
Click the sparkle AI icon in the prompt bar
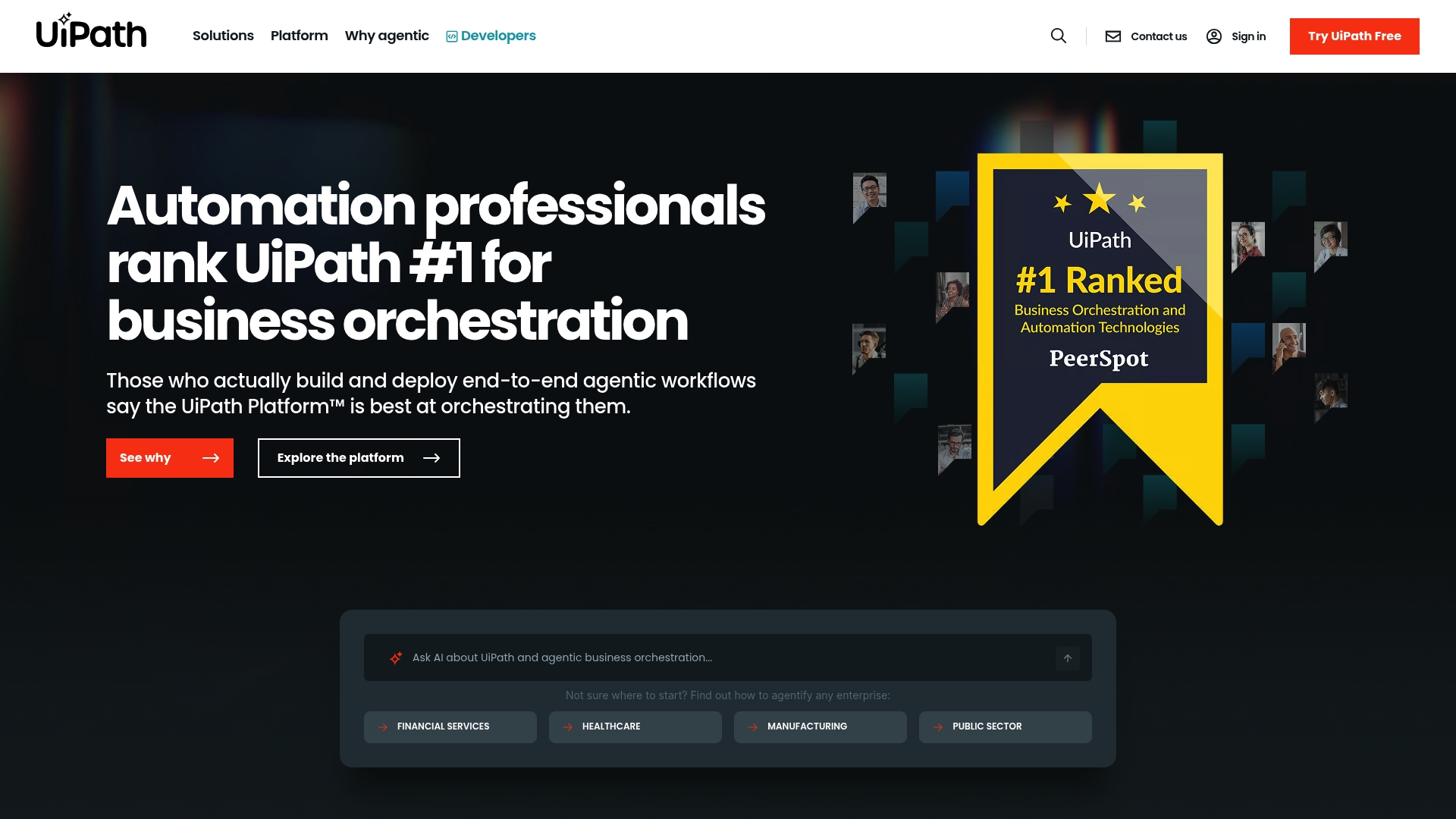pyautogui.click(x=395, y=657)
